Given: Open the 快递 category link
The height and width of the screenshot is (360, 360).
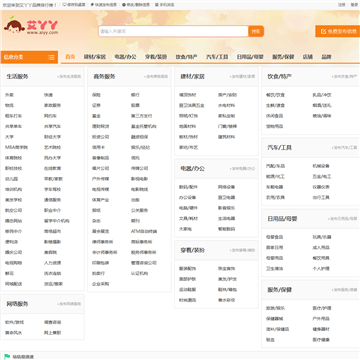Looking at the screenshot, I should pyautogui.click(x=49, y=95).
